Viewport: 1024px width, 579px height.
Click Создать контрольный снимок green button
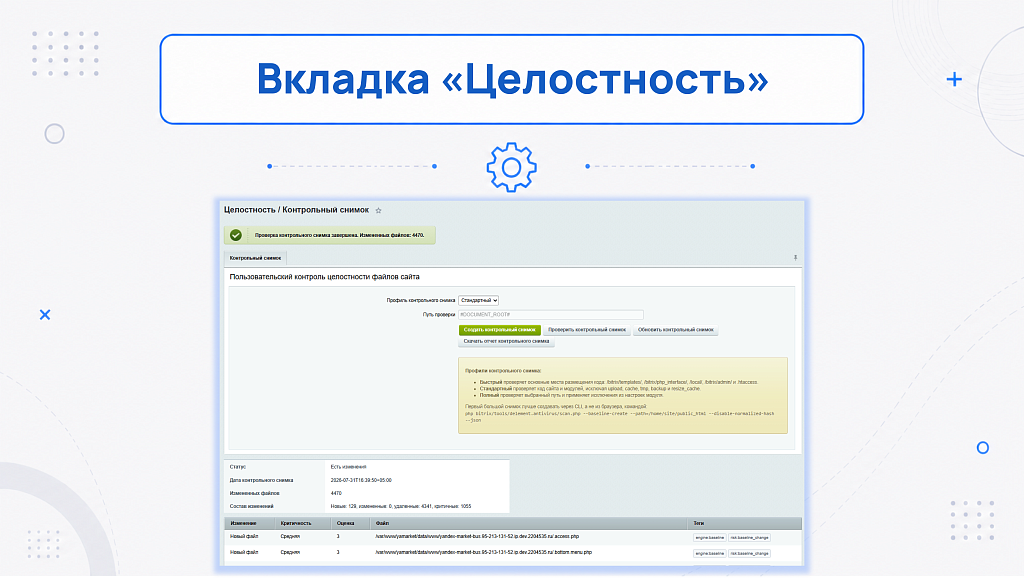coord(500,330)
